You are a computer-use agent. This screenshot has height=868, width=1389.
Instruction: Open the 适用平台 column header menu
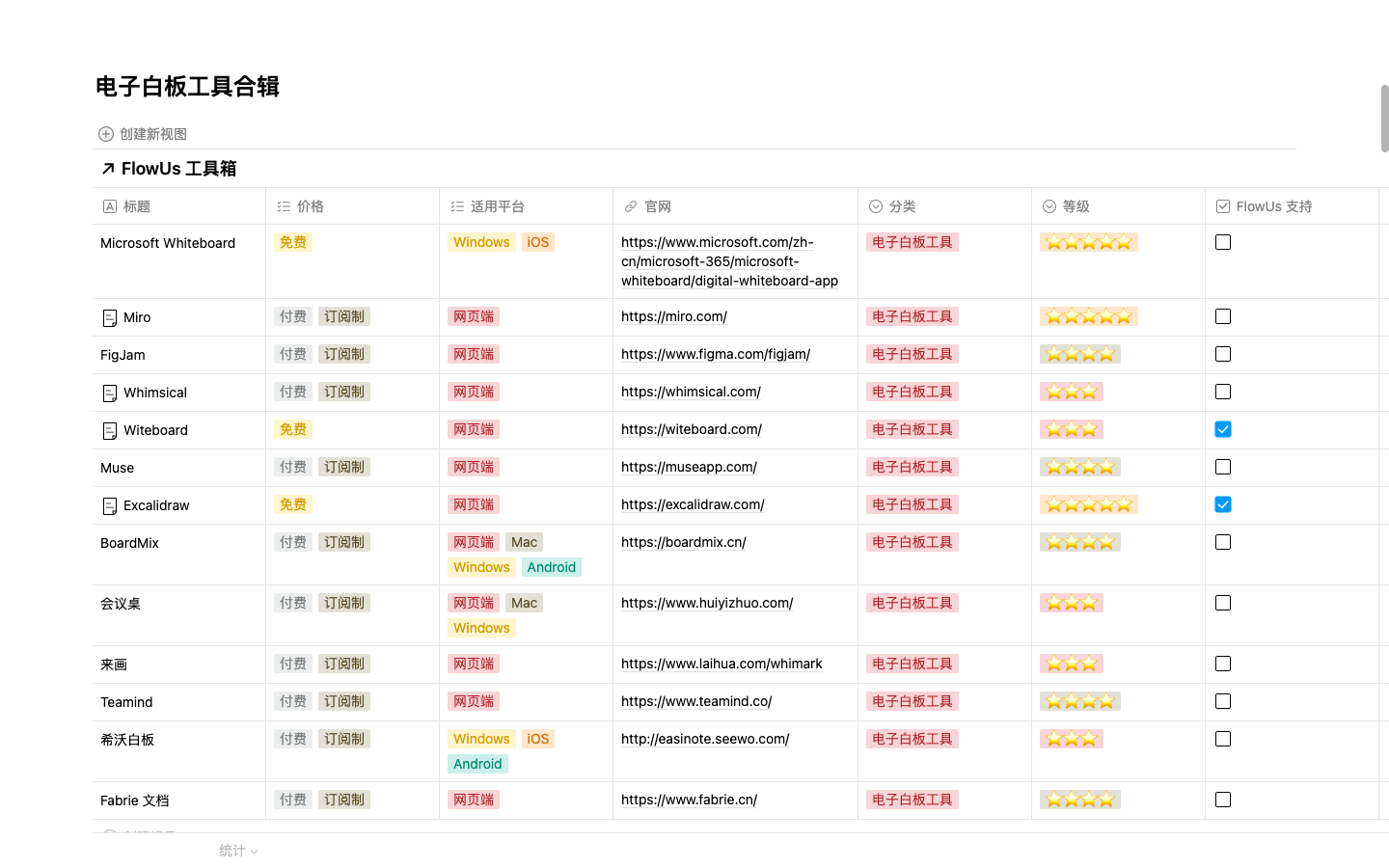(x=527, y=206)
